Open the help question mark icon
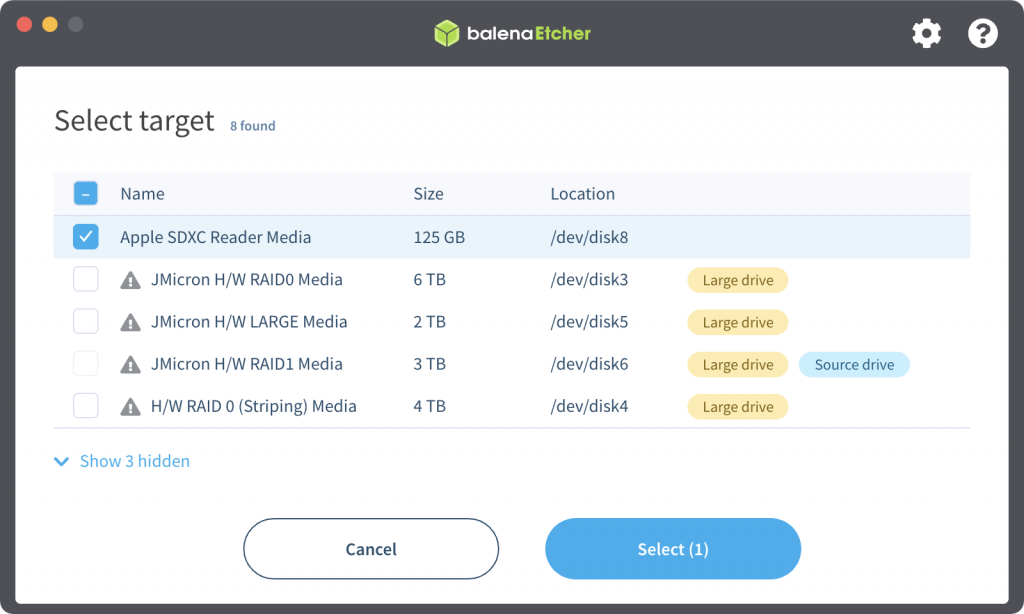Image resolution: width=1024 pixels, height=614 pixels. point(982,33)
